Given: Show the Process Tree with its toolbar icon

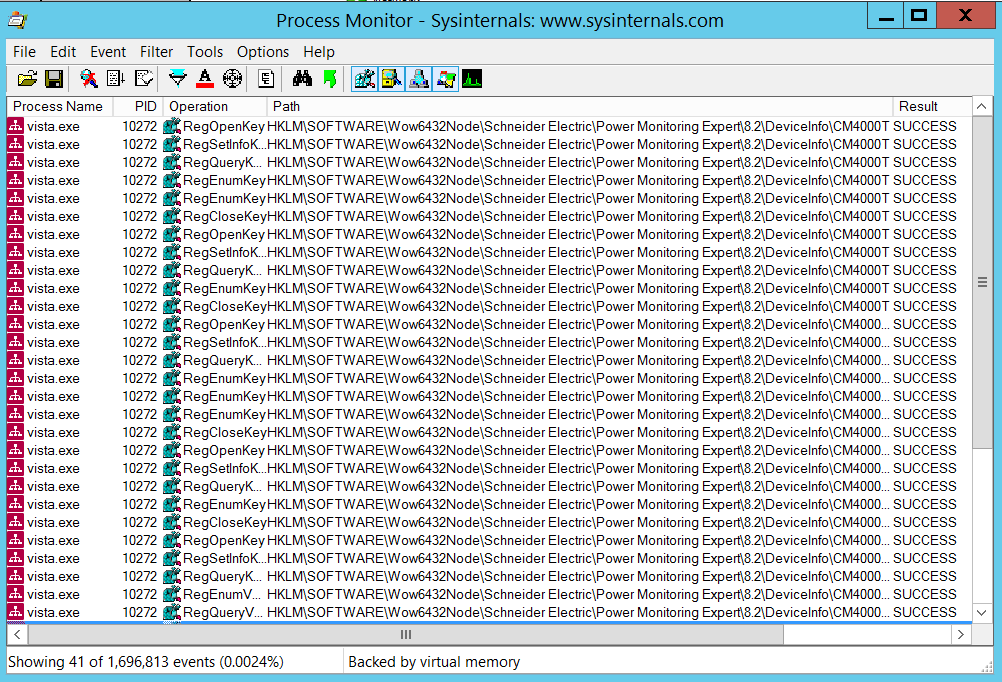Looking at the screenshot, I should pos(266,79).
